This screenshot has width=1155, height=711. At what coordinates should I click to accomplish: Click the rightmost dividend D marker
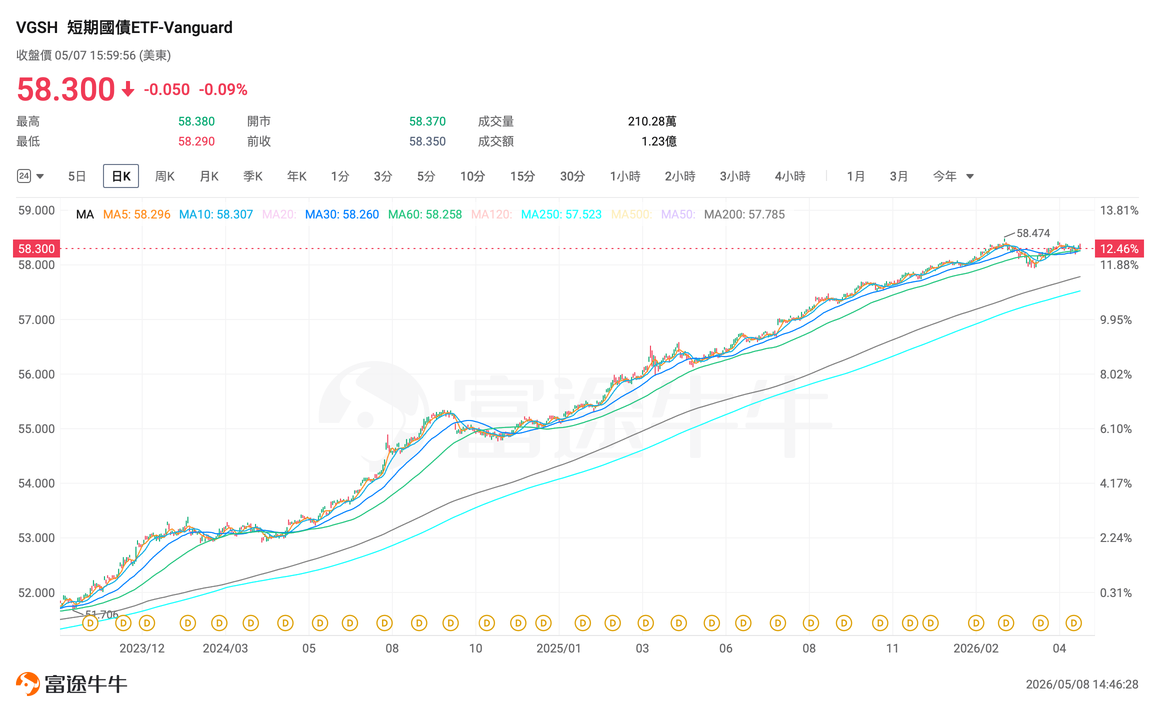tap(1073, 623)
